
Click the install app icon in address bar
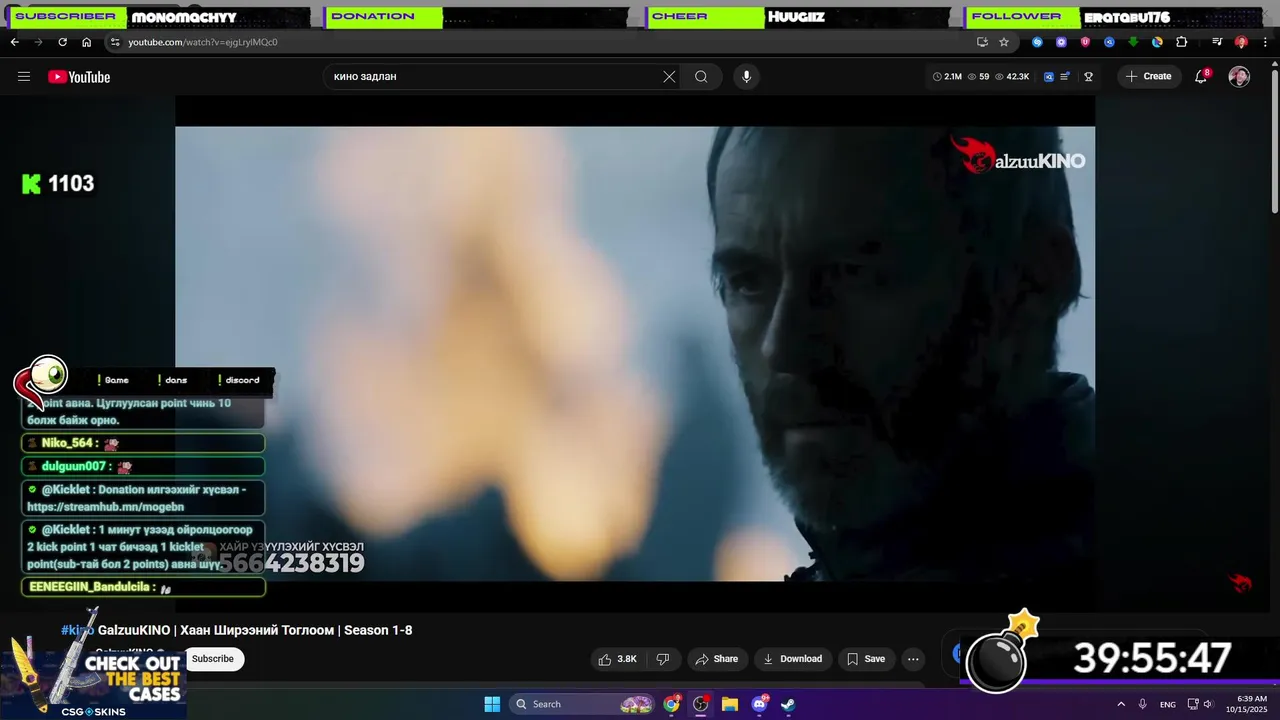click(982, 42)
